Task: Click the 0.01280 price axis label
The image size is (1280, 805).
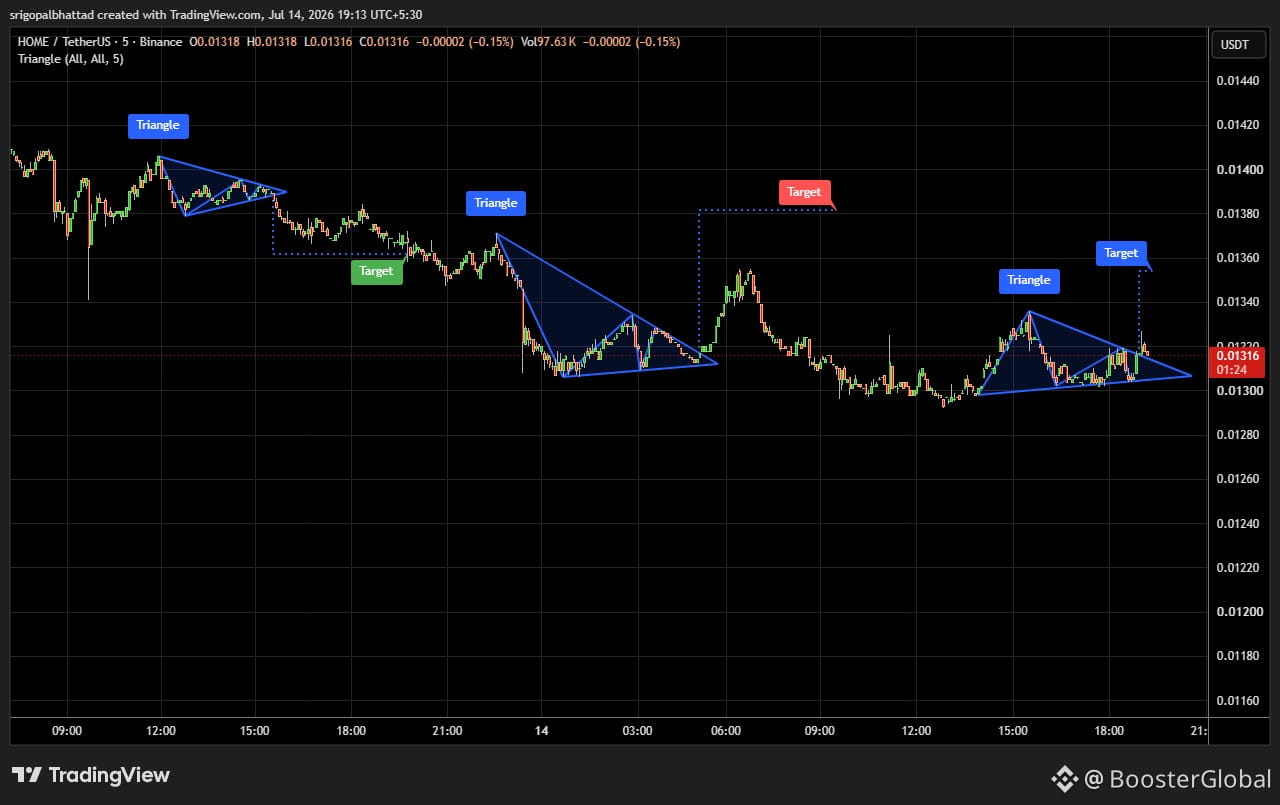Action: coord(1238,434)
